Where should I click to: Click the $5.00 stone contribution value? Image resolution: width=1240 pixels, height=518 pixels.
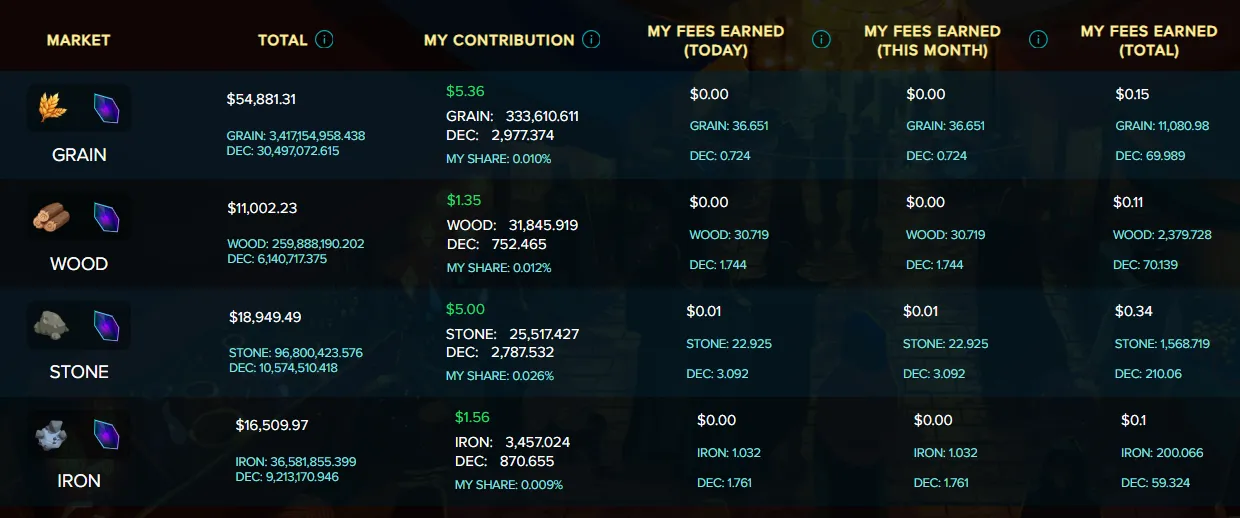(465, 309)
